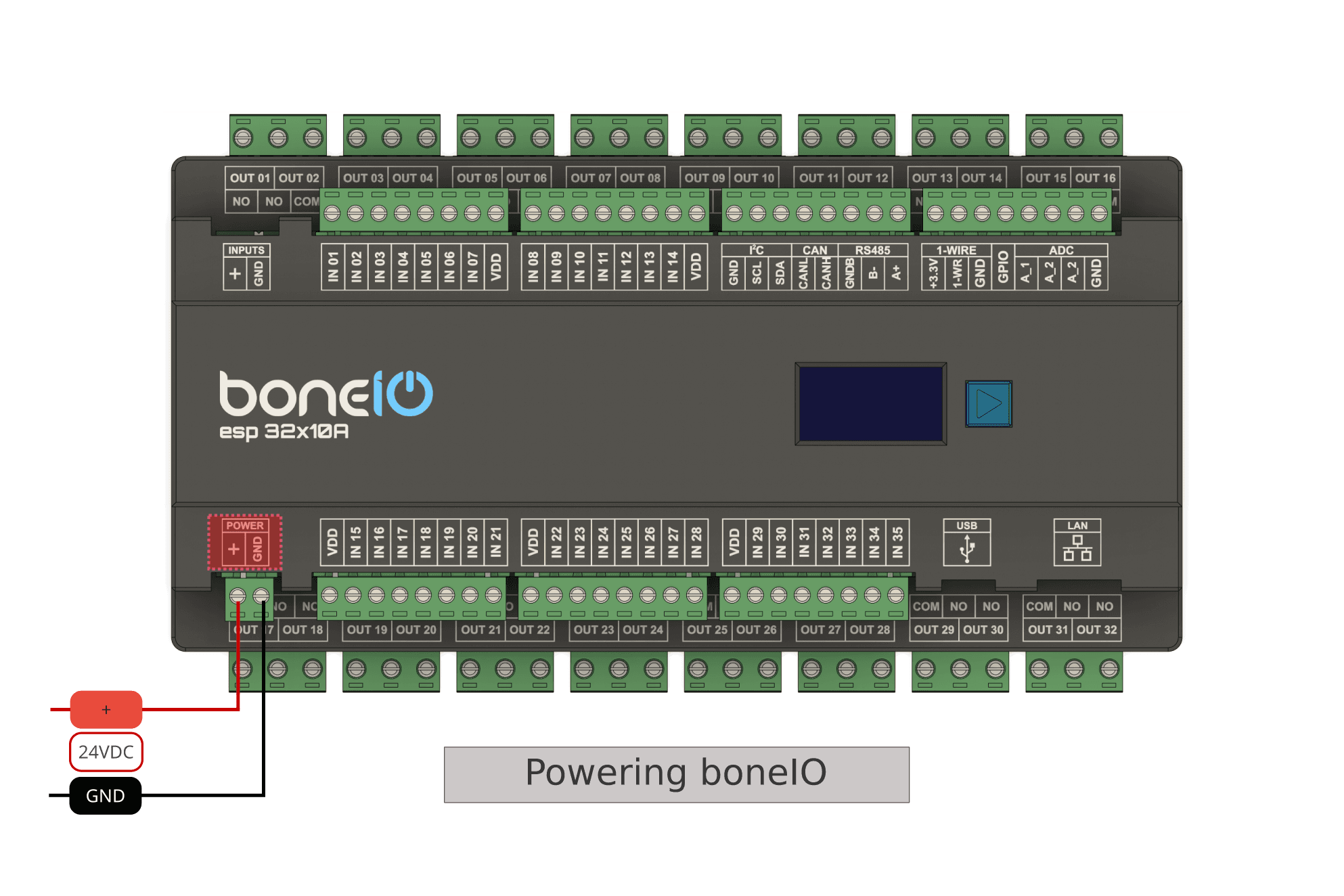Click the plus symbol under INPUTS label
The image size is (1344, 896).
coord(235,273)
